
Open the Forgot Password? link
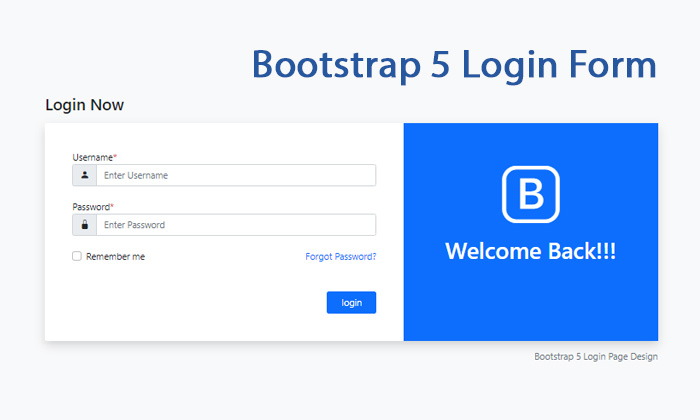[x=341, y=256]
